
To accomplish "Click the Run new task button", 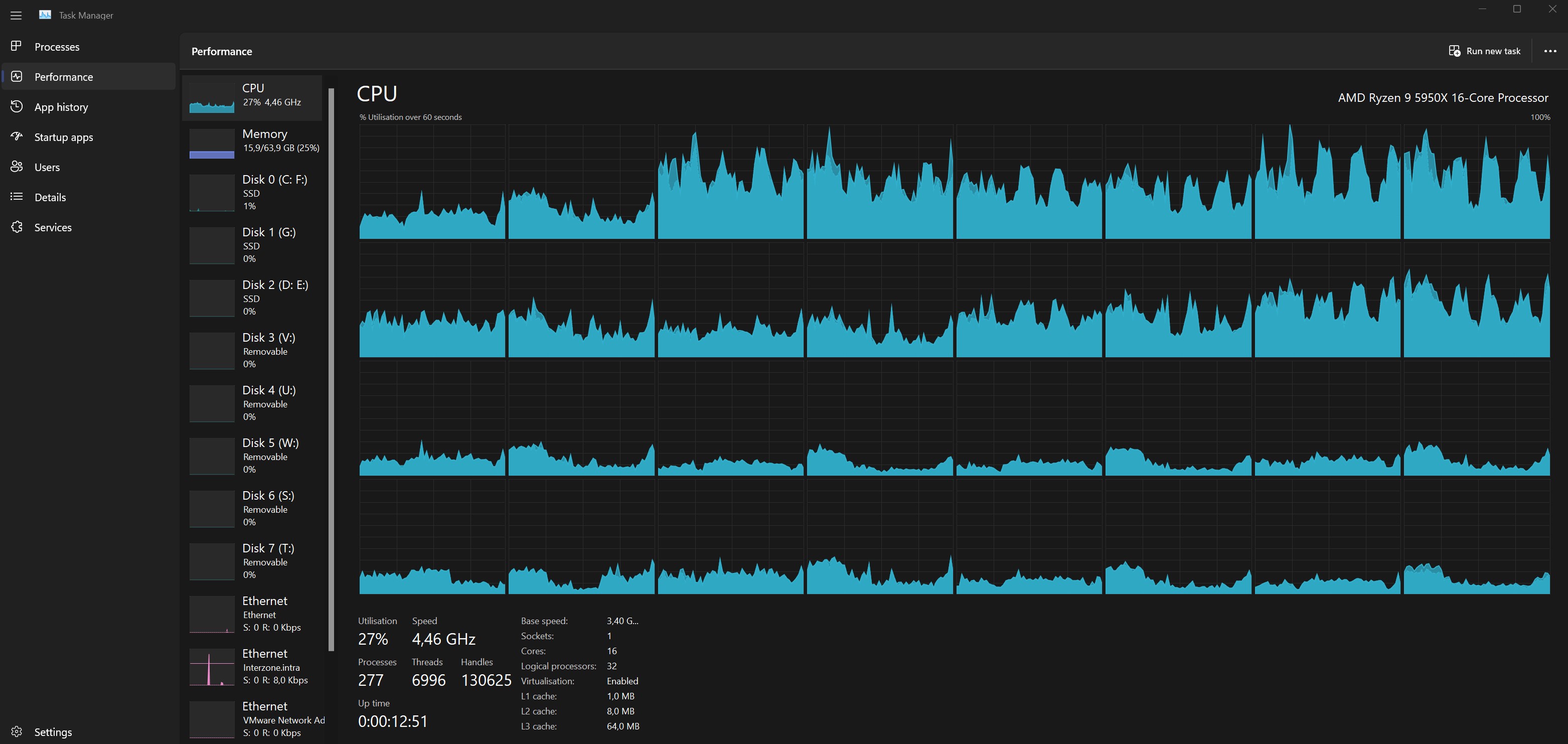I will [1484, 51].
